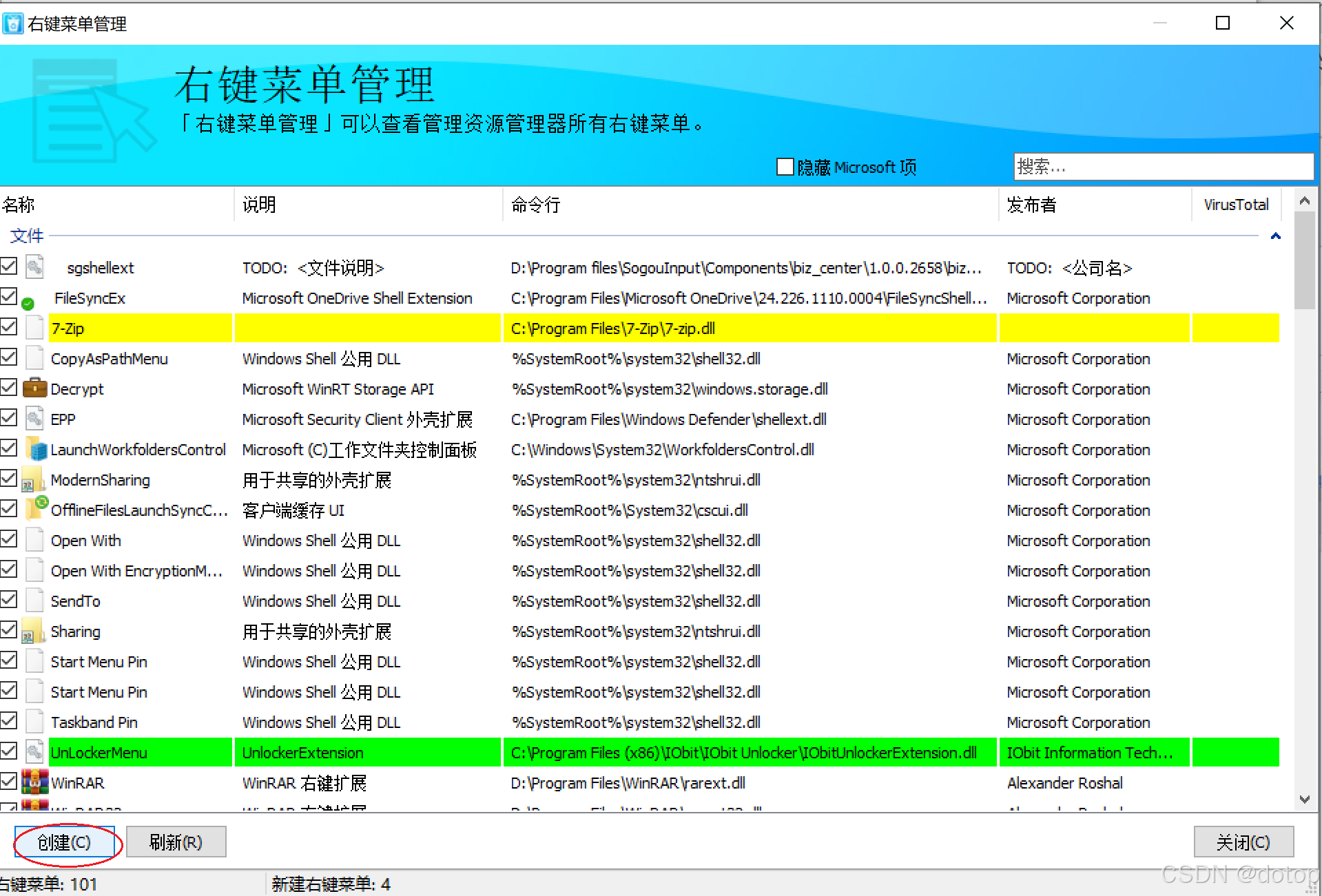Toggle the 隐藏 Microsoft 项 checkbox
1322x896 pixels.
pos(785,167)
